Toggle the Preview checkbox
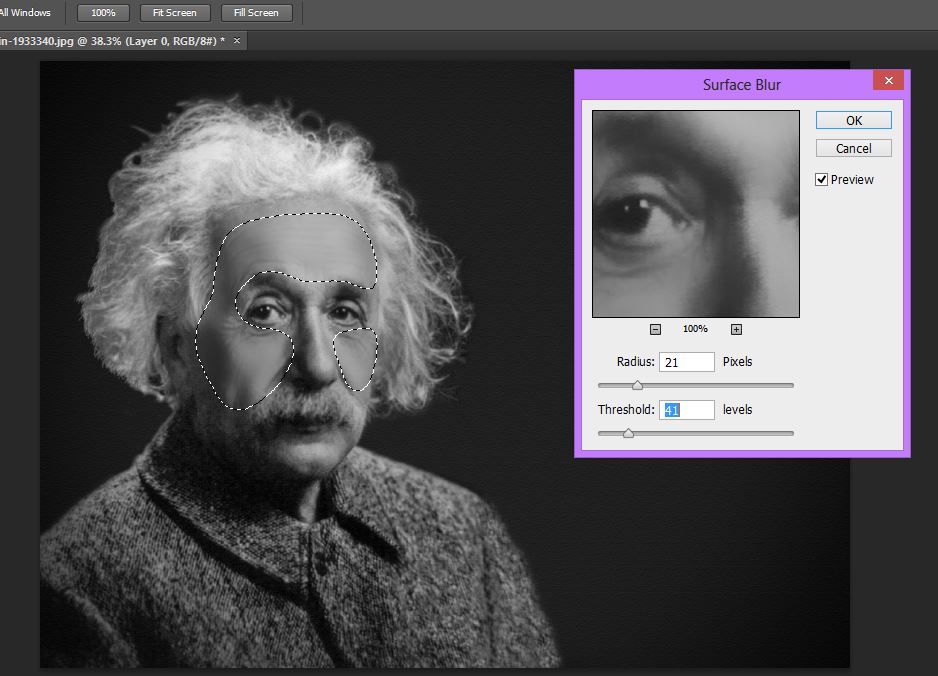Viewport: 938px width, 676px height. [x=822, y=180]
